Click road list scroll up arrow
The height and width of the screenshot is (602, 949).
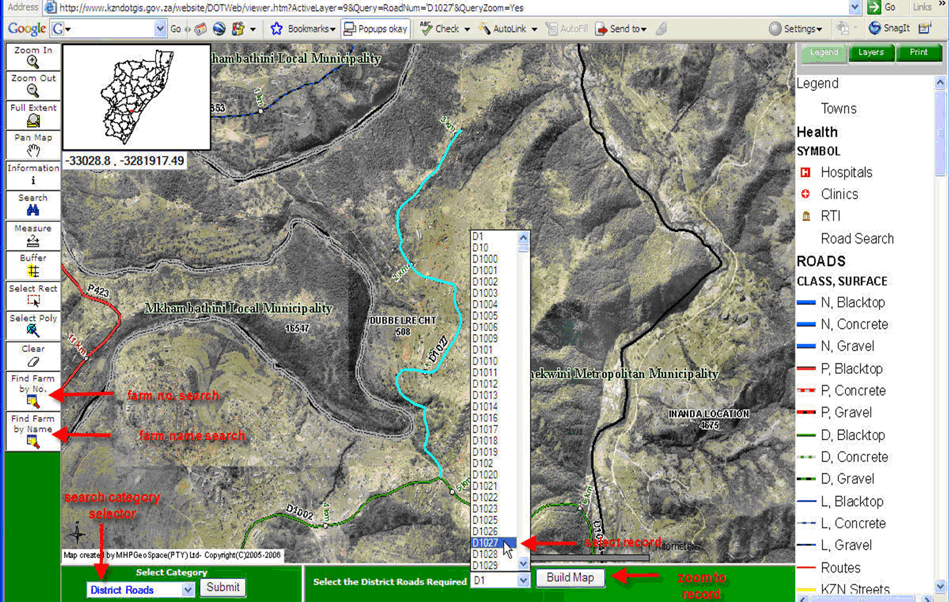(524, 237)
